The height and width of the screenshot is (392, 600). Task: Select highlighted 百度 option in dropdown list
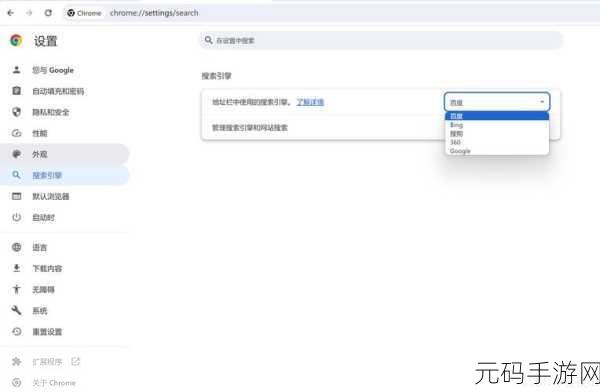coord(497,116)
